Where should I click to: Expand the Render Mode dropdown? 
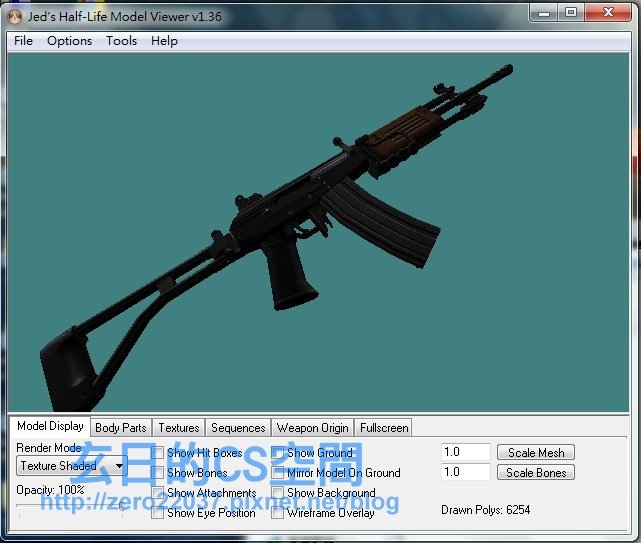(72, 466)
